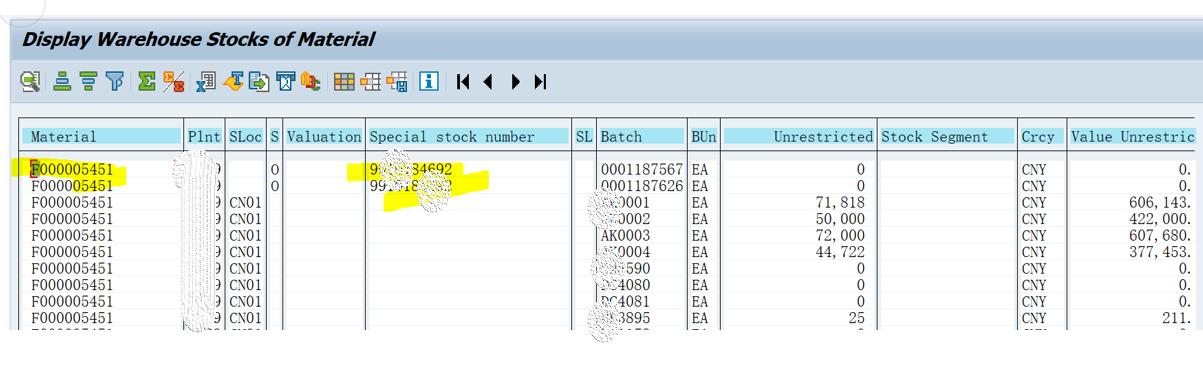
Task: Click Material F000005451 in batch 0001187567 row
Action: pos(72,170)
